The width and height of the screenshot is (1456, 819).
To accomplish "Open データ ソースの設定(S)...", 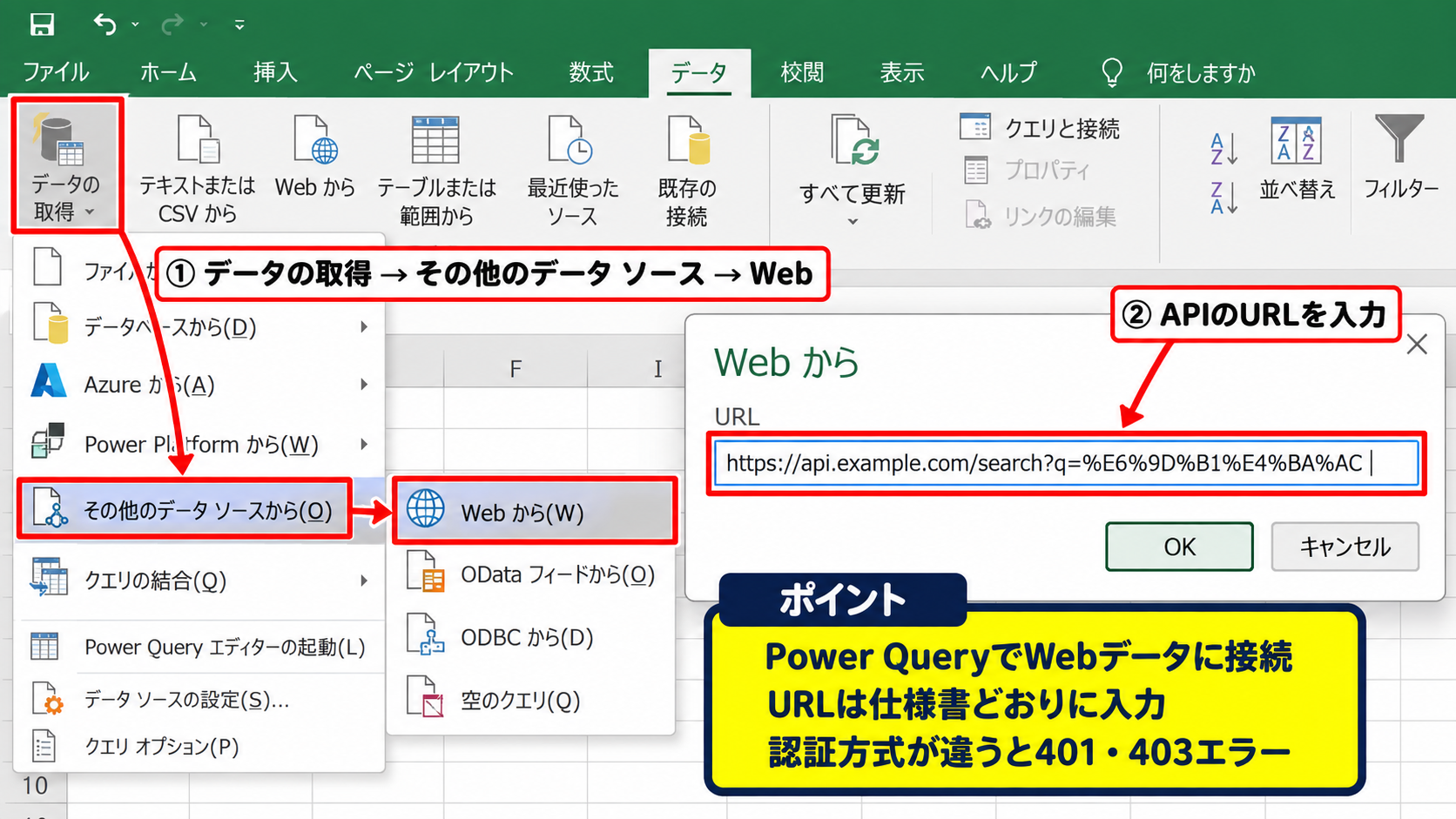I will (x=199, y=699).
